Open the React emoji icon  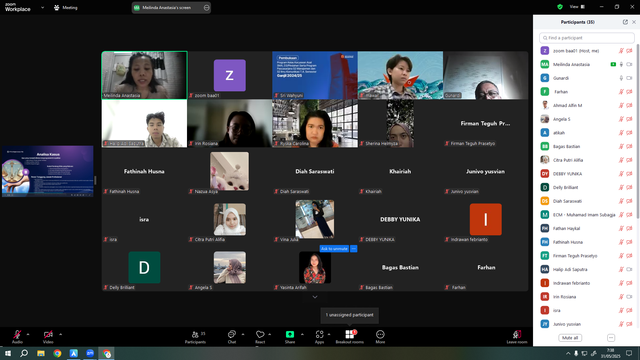(260, 335)
